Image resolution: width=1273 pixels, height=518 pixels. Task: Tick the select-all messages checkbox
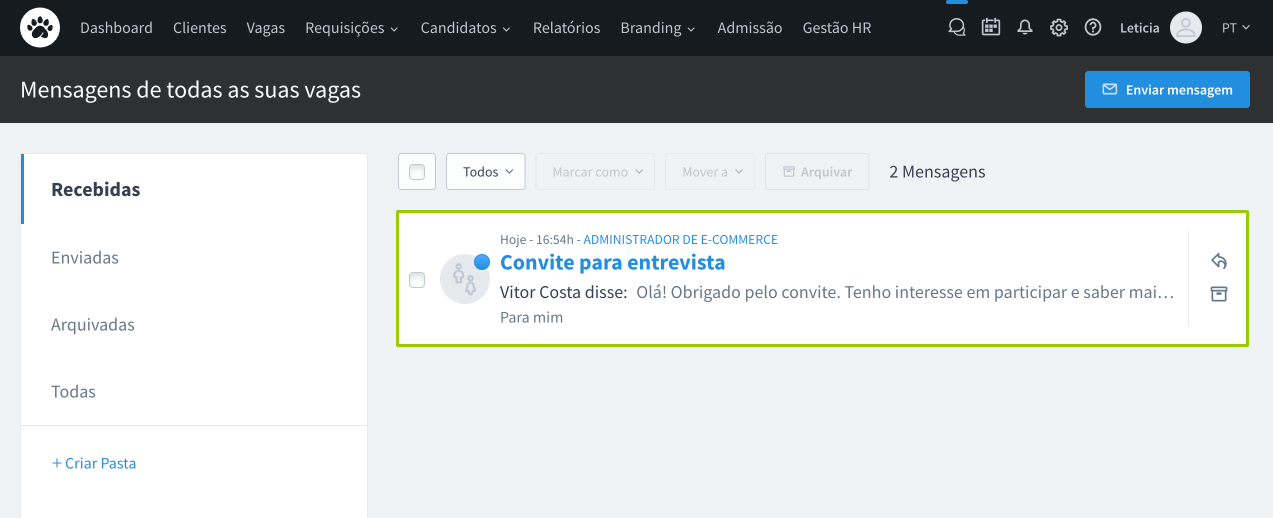[417, 172]
